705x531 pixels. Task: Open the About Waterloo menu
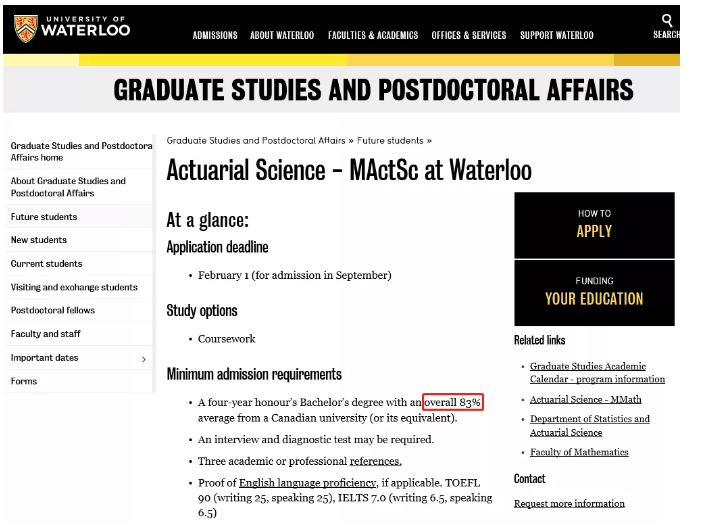point(282,35)
